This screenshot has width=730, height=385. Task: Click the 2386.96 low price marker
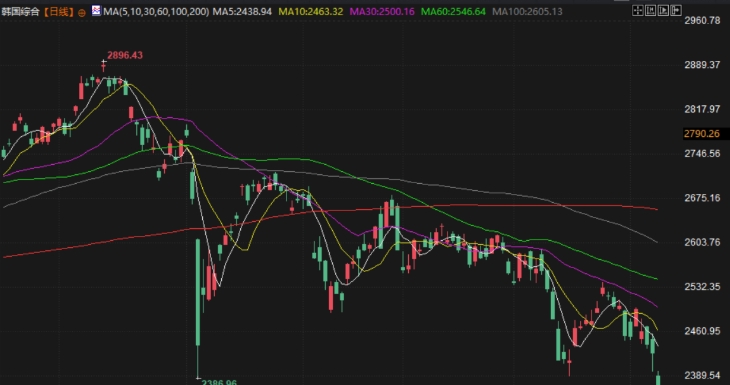pyautogui.click(x=219, y=382)
